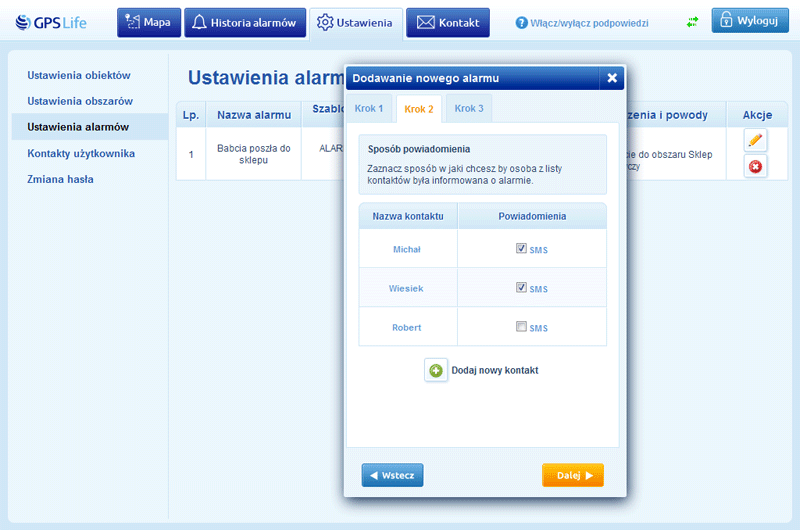Switch to Krok 1 tab
800x530 pixels.
pos(369,108)
